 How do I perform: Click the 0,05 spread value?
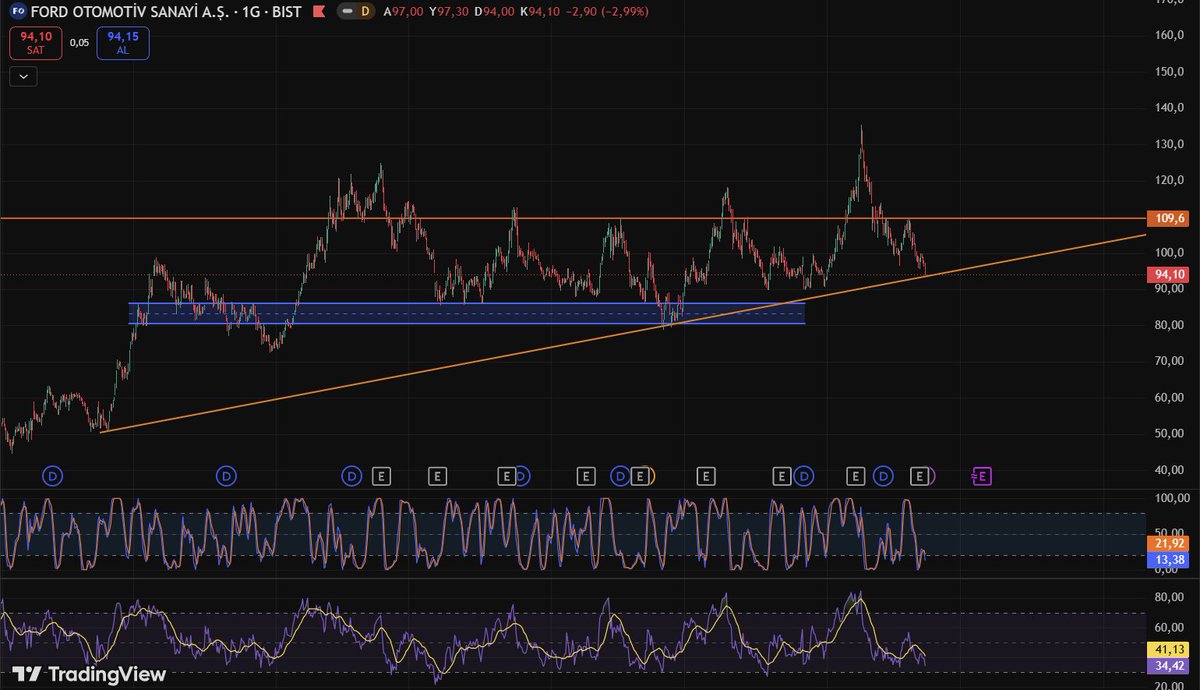(x=80, y=43)
